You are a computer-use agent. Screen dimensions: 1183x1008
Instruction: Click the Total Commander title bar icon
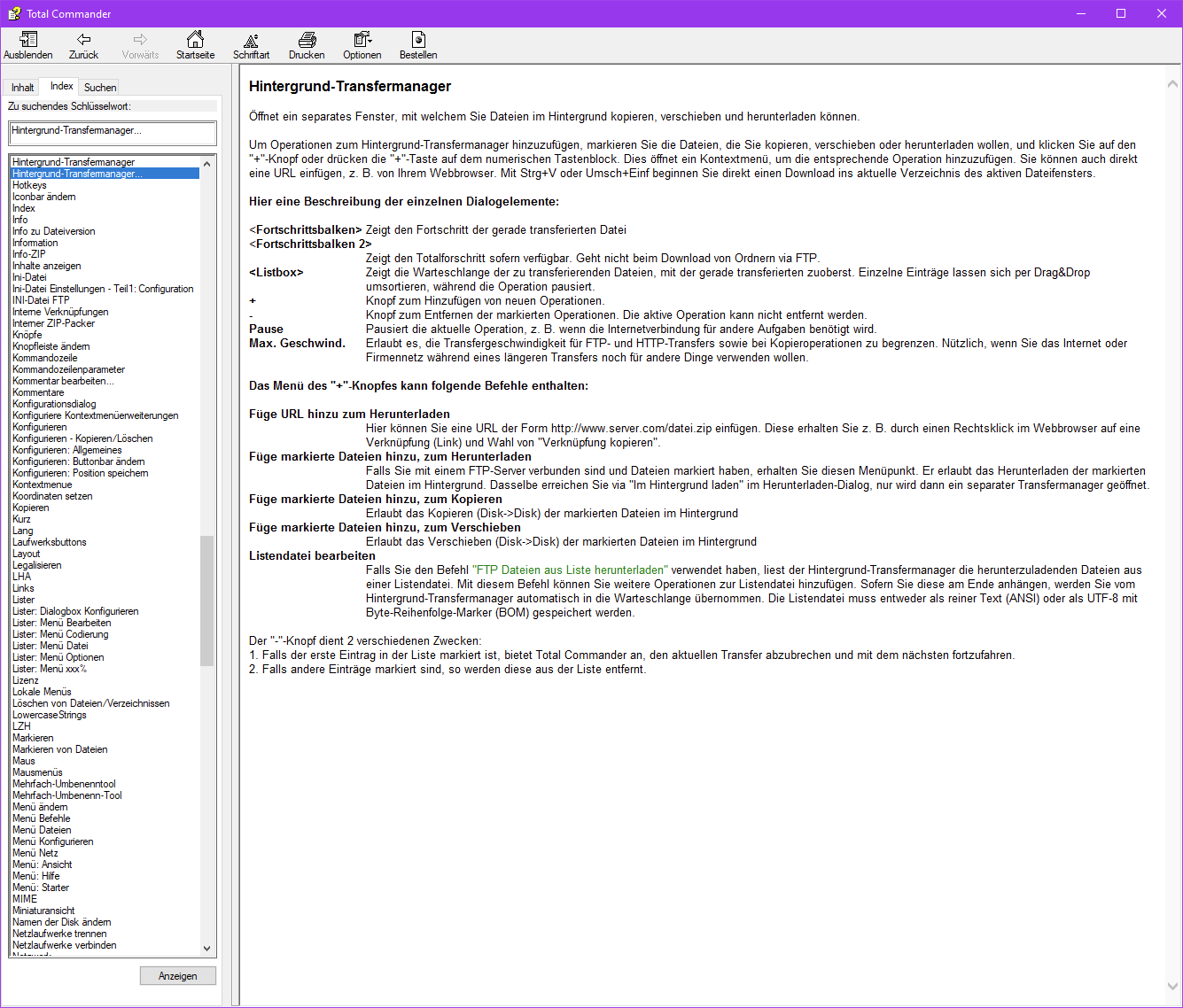click(x=14, y=13)
